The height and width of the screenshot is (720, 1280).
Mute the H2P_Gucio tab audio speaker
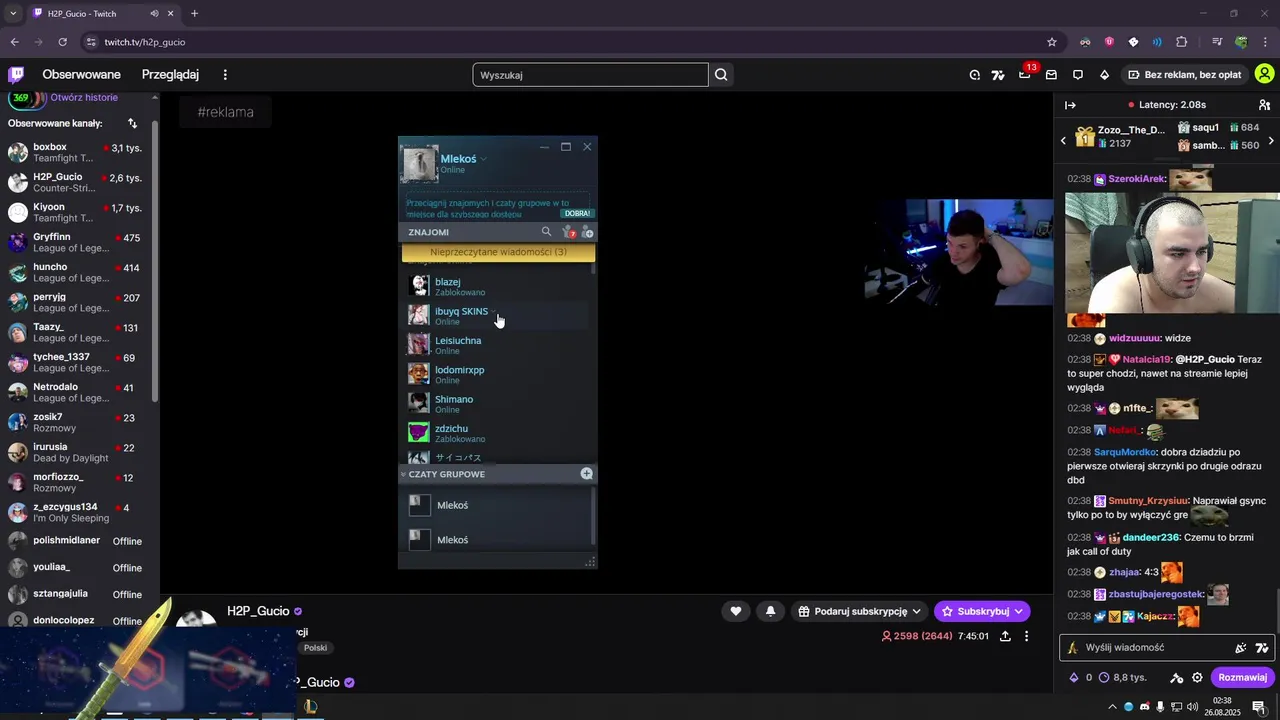pyautogui.click(x=154, y=13)
